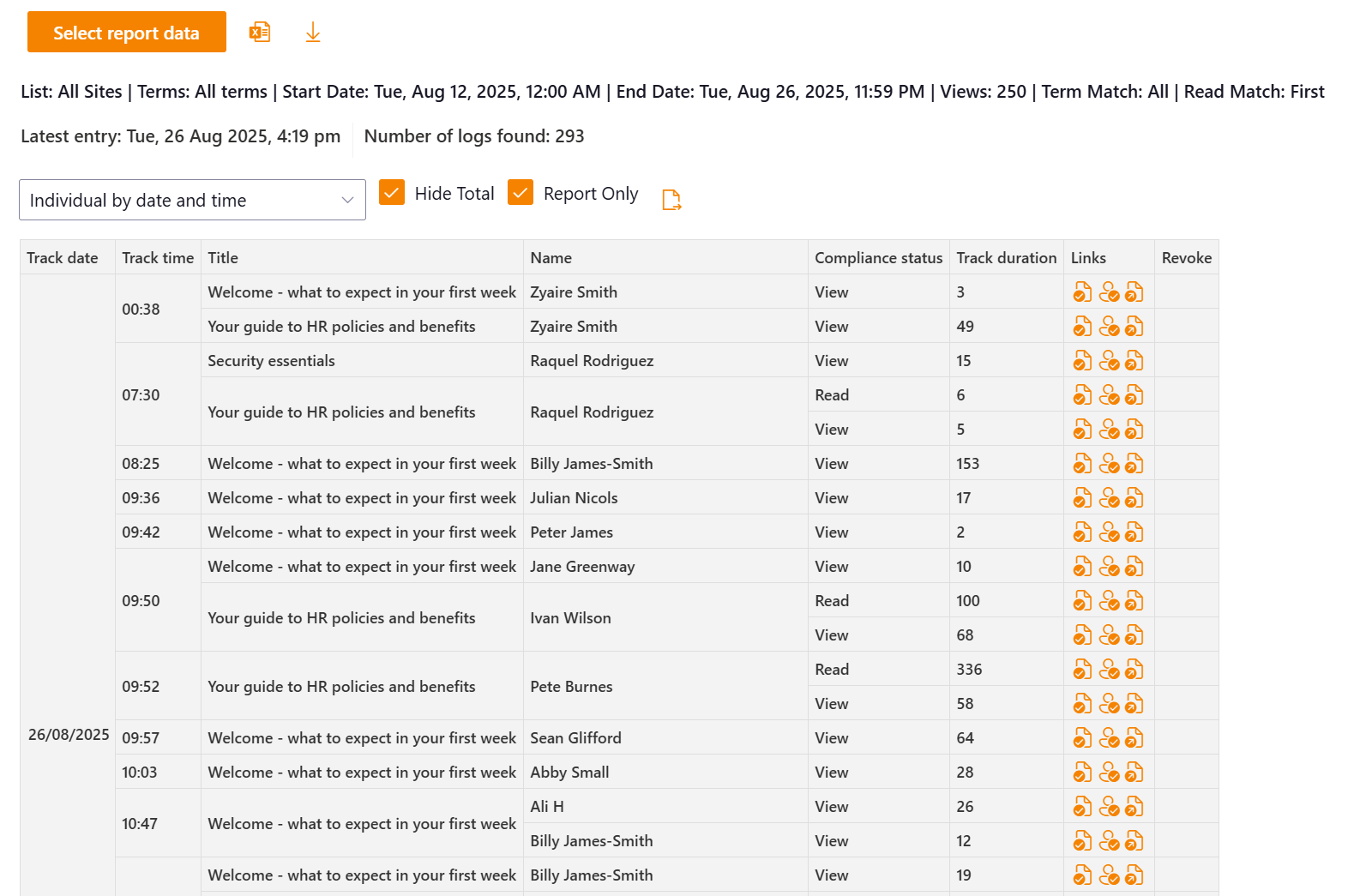The width and height of the screenshot is (1354, 896).
Task: Click the Compliance status column header
Action: tap(878, 258)
